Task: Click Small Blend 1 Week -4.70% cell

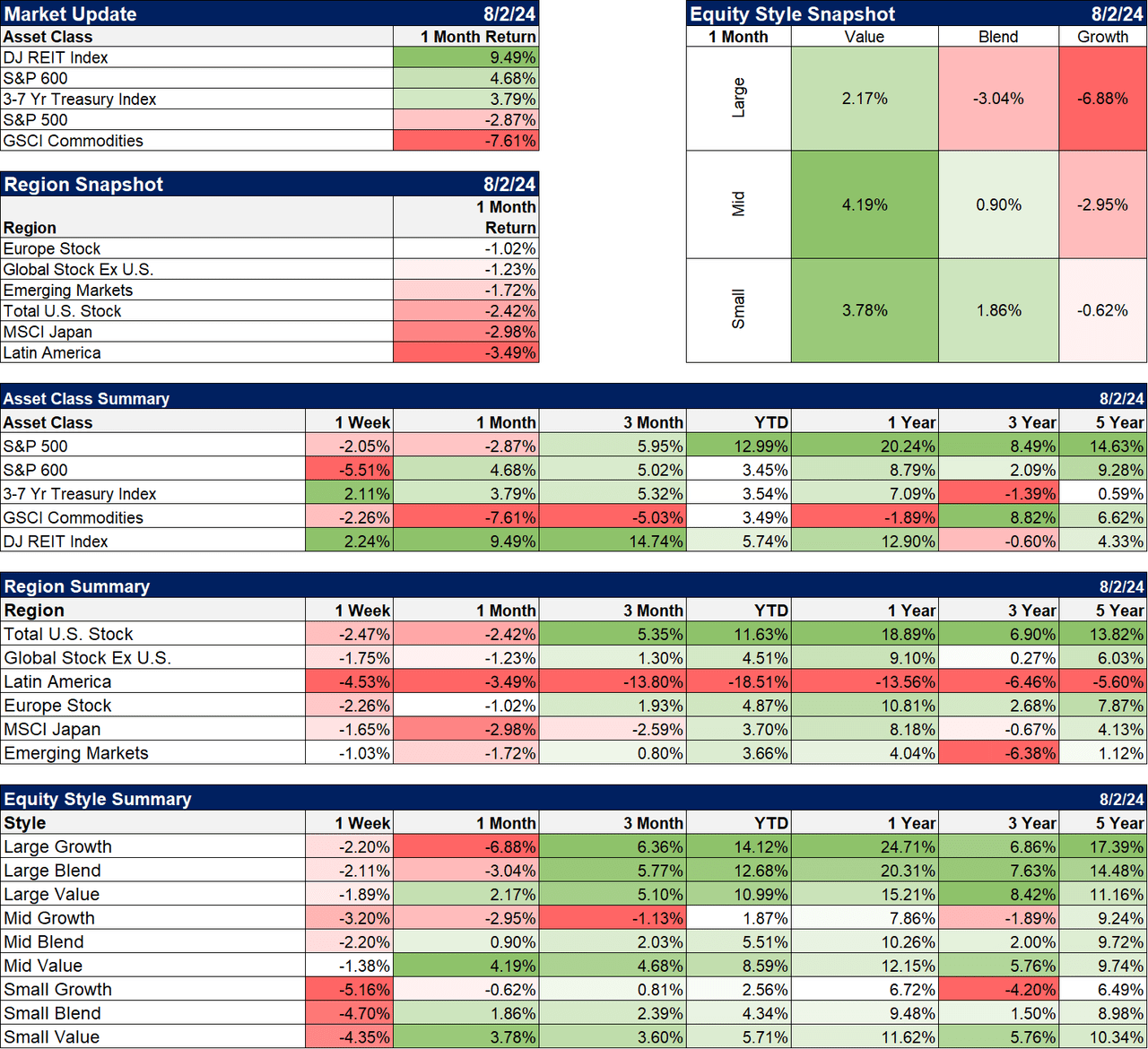Action: [349, 1012]
